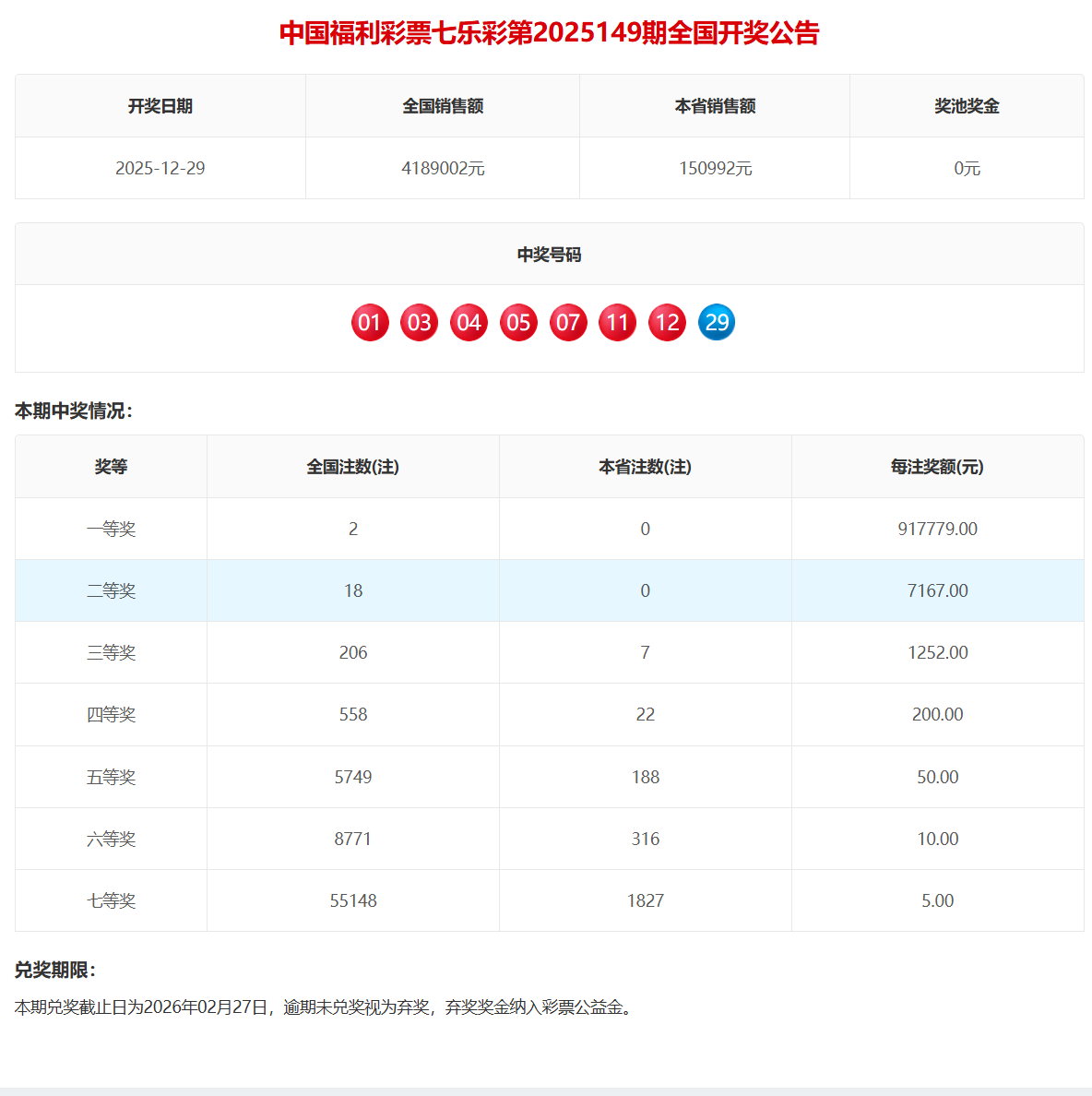The height and width of the screenshot is (1096, 1092).
Task: Select the 本省销售额 column header
Action: (715, 106)
